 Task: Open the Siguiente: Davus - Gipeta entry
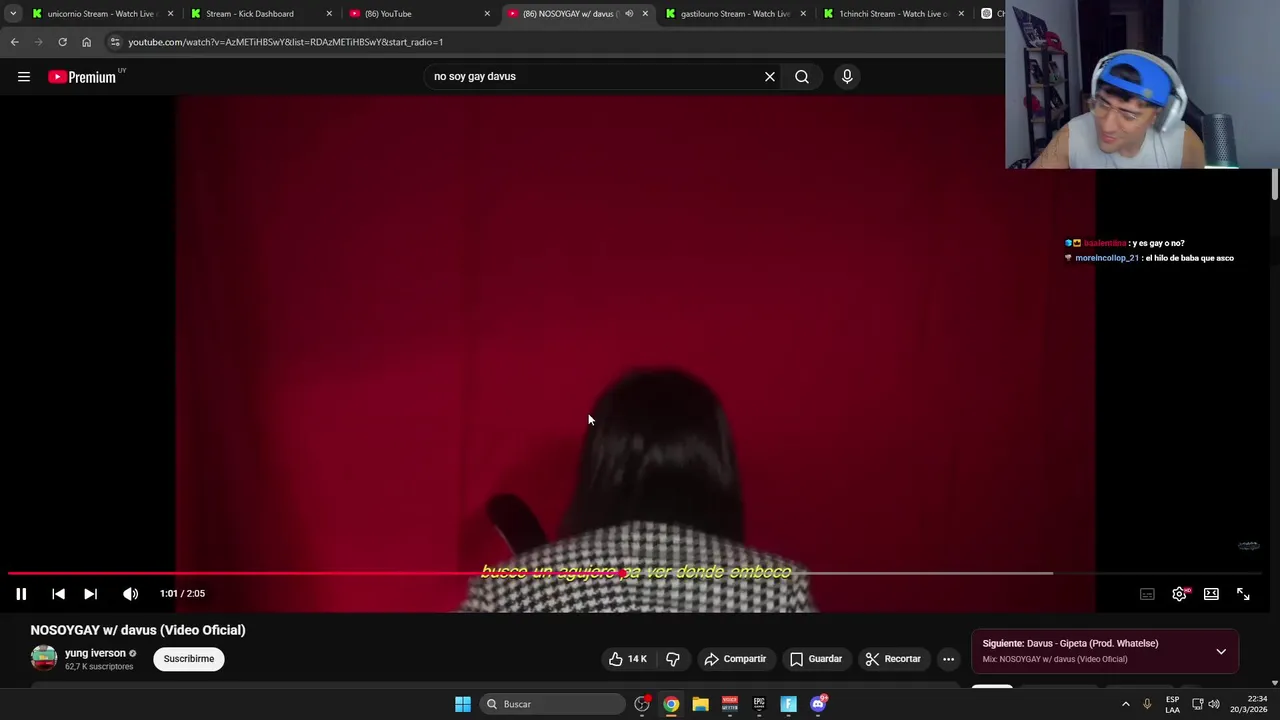coord(1070,644)
